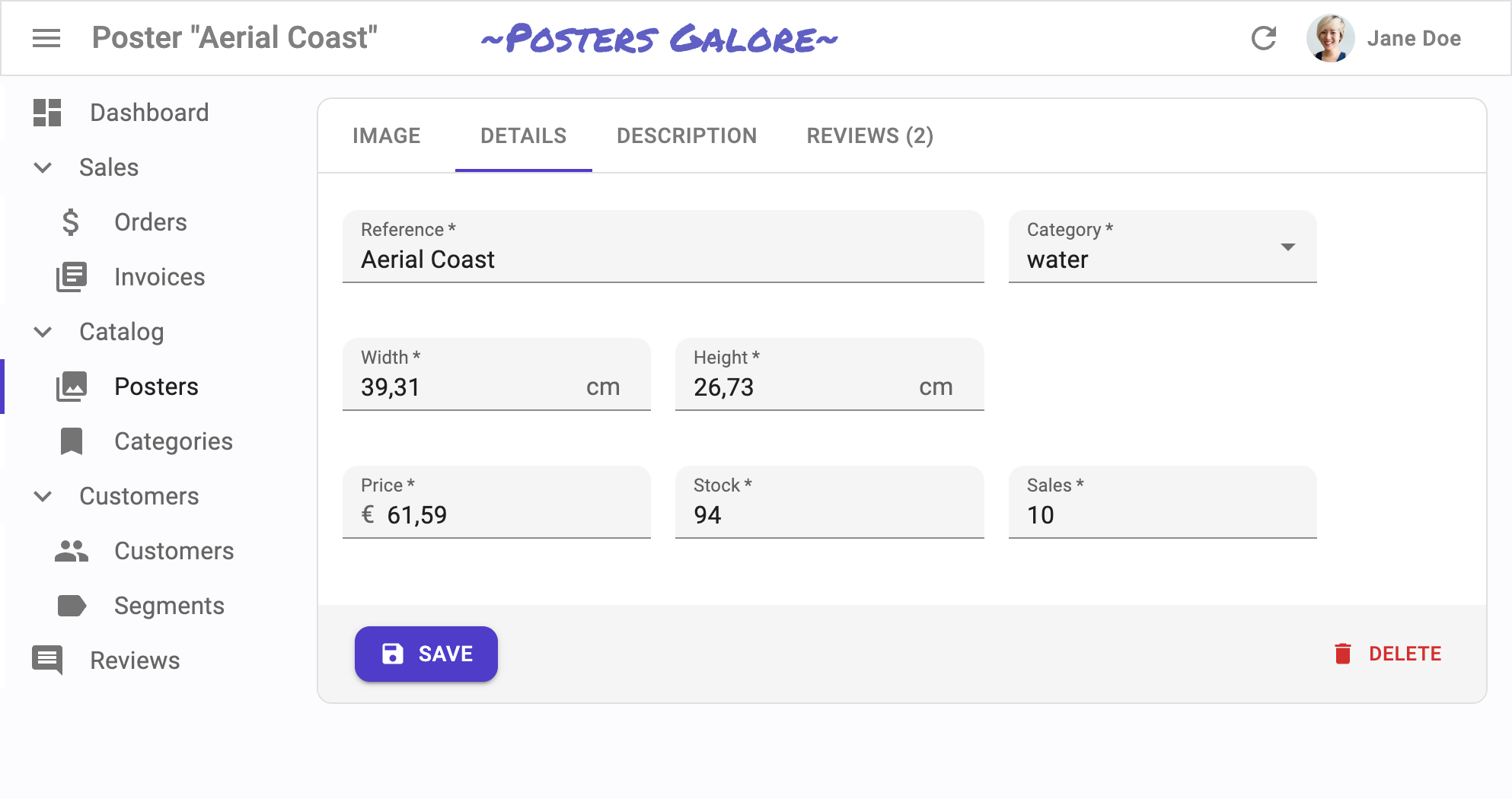
Task: Save the poster changes
Action: click(426, 654)
